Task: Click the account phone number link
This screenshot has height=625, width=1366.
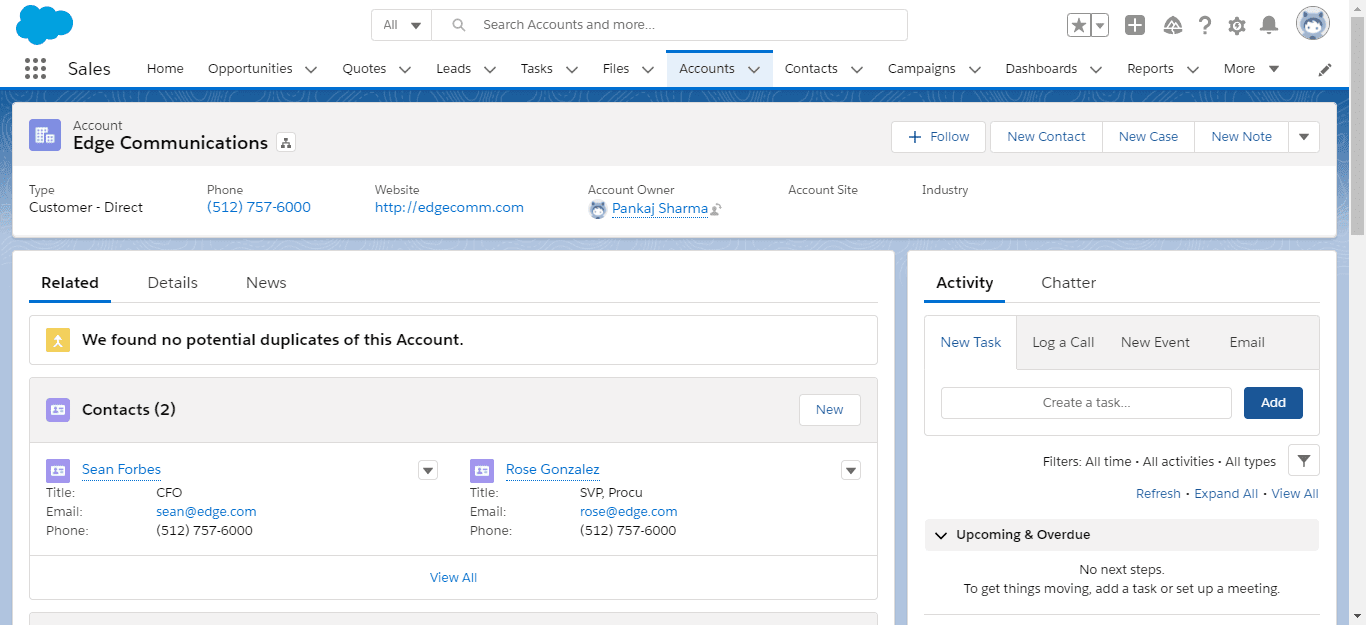Action: 259,208
